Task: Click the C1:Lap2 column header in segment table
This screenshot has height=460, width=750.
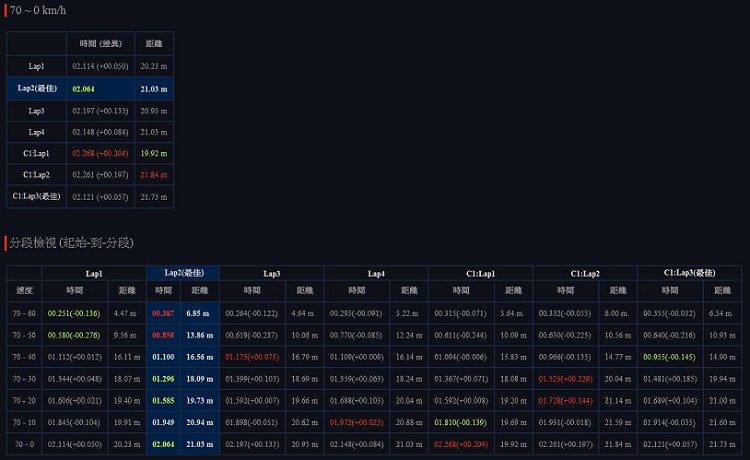Action: 584,273
